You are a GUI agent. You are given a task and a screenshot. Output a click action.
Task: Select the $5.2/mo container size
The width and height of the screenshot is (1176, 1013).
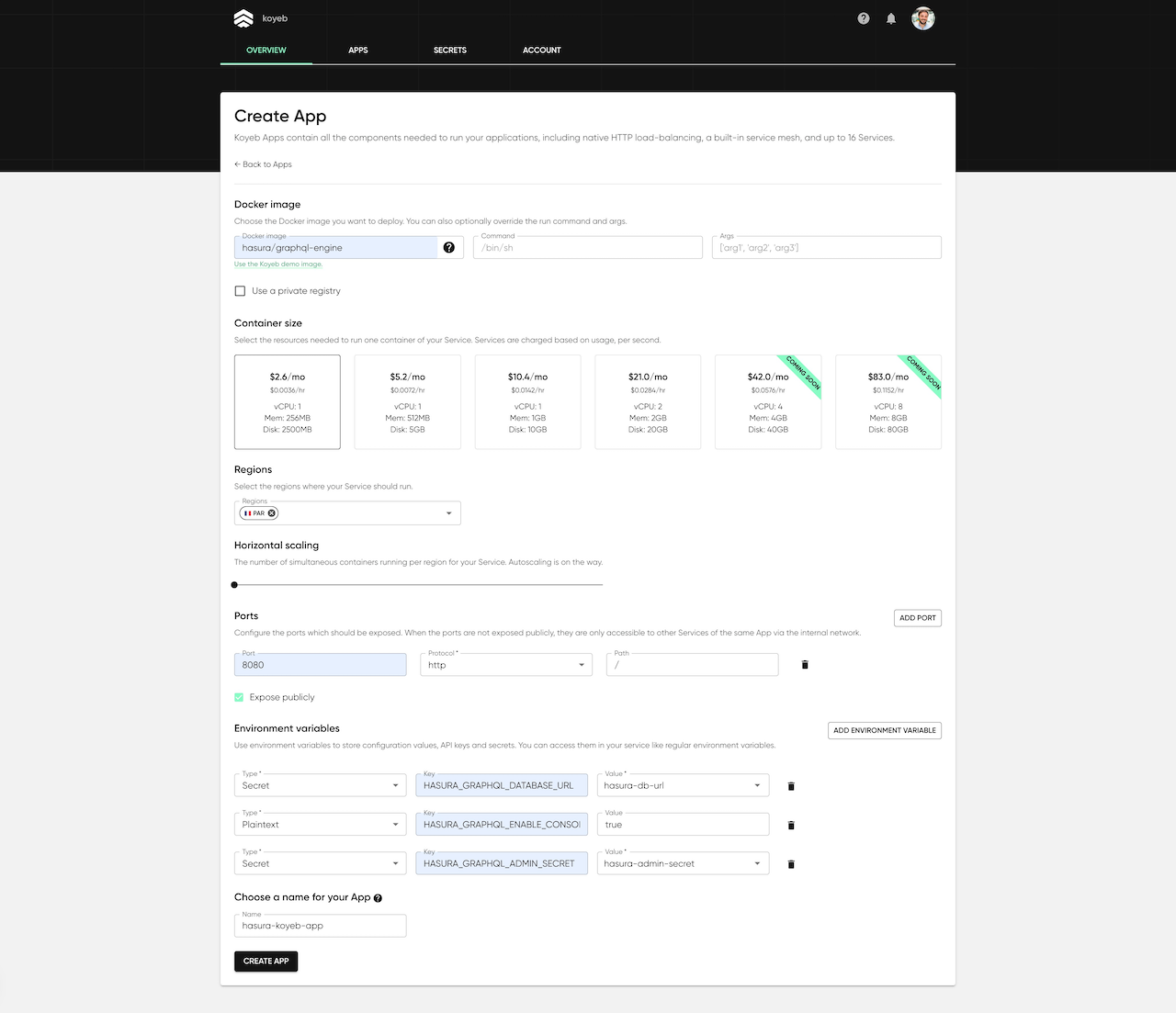[x=407, y=401]
